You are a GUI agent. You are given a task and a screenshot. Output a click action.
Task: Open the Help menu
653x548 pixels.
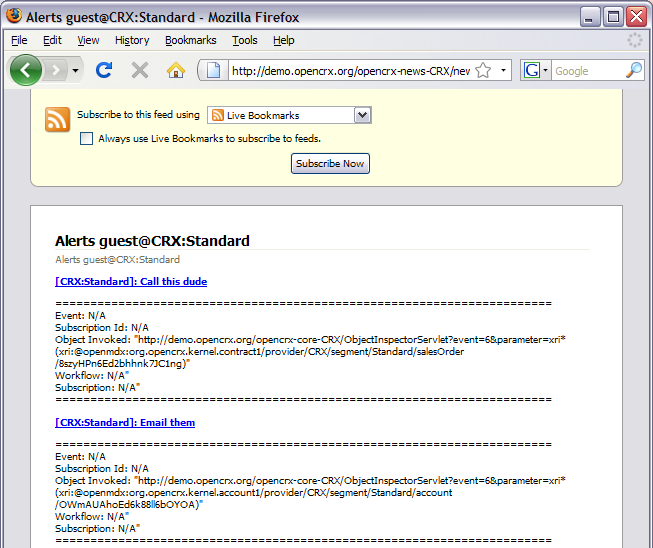pos(284,40)
